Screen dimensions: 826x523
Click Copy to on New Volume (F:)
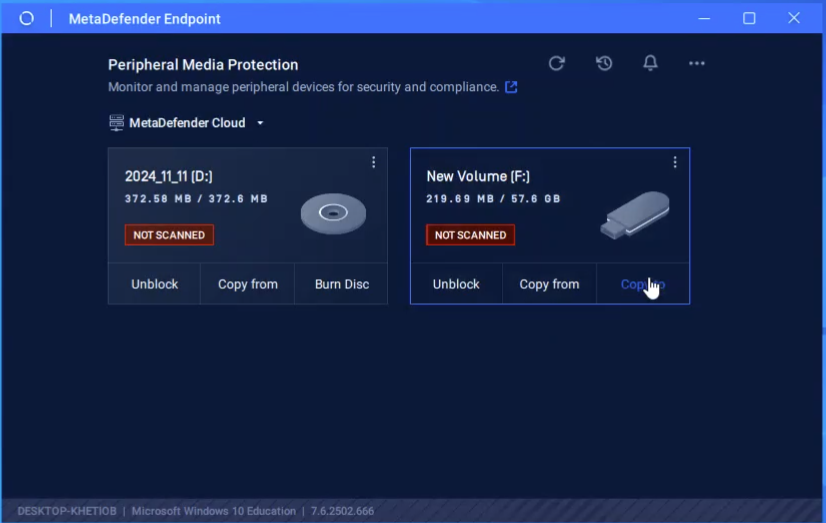[x=643, y=284]
